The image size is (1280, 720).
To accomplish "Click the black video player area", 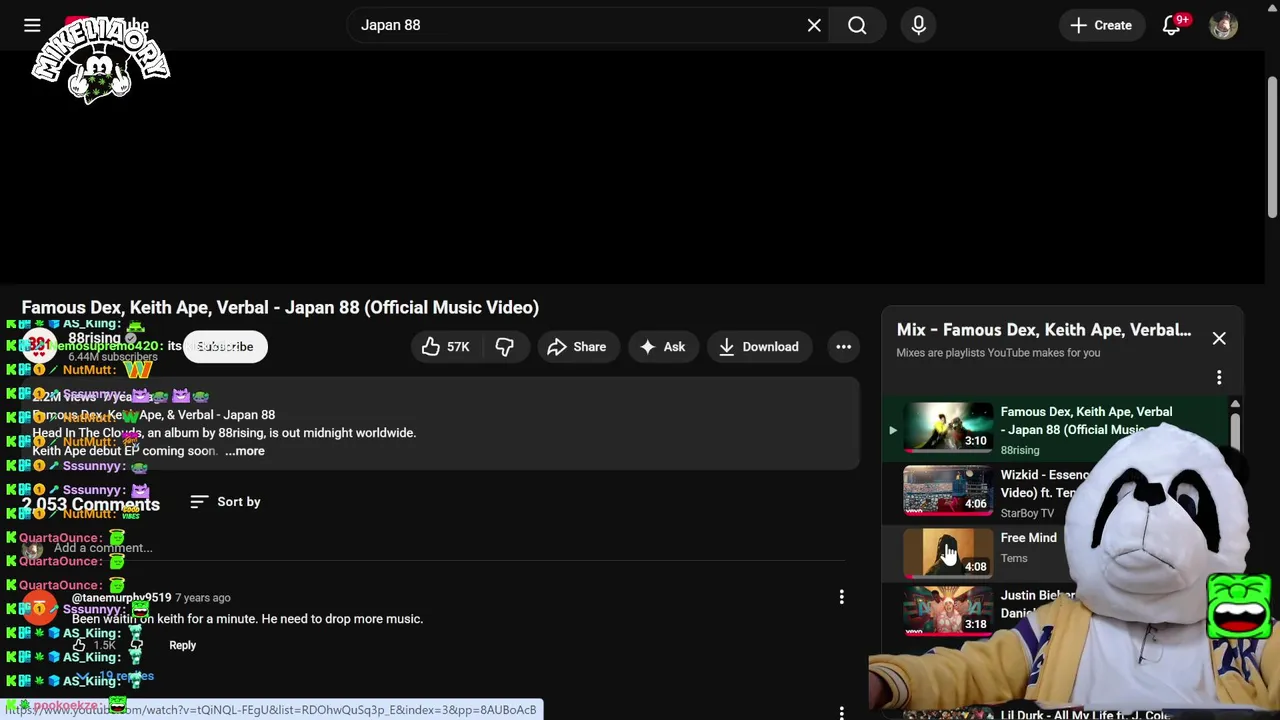I will coord(632,167).
